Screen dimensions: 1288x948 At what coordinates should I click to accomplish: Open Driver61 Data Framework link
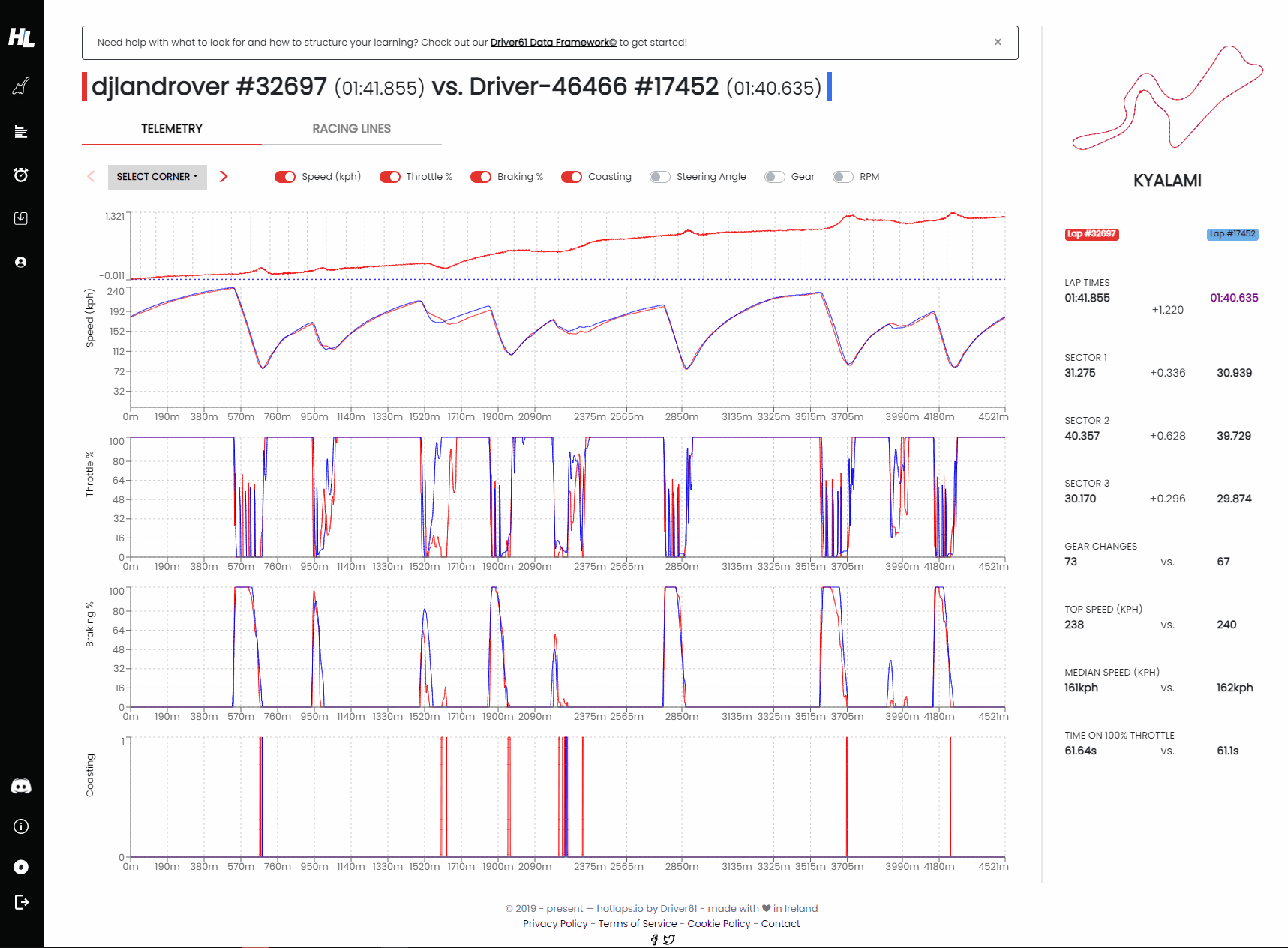tap(554, 43)
